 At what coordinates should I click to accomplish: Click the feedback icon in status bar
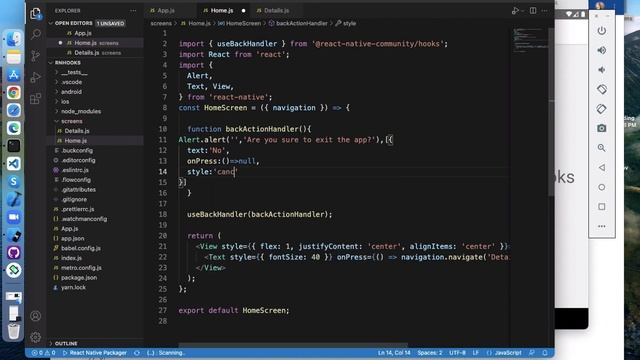532,353
